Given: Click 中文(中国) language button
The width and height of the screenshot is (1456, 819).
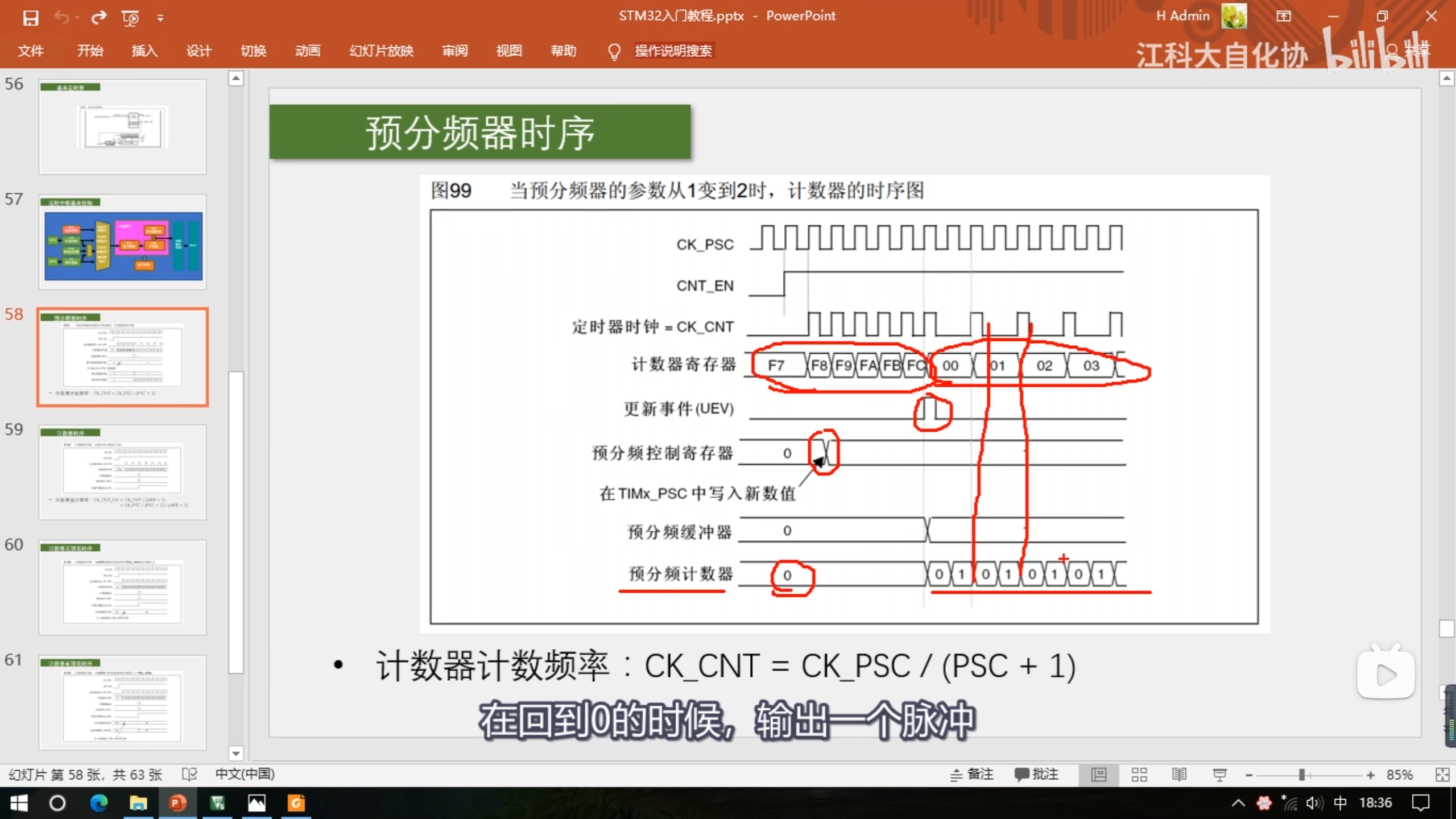Looking at the screenshot, I should pyautogui.click(x=245, y=774).
